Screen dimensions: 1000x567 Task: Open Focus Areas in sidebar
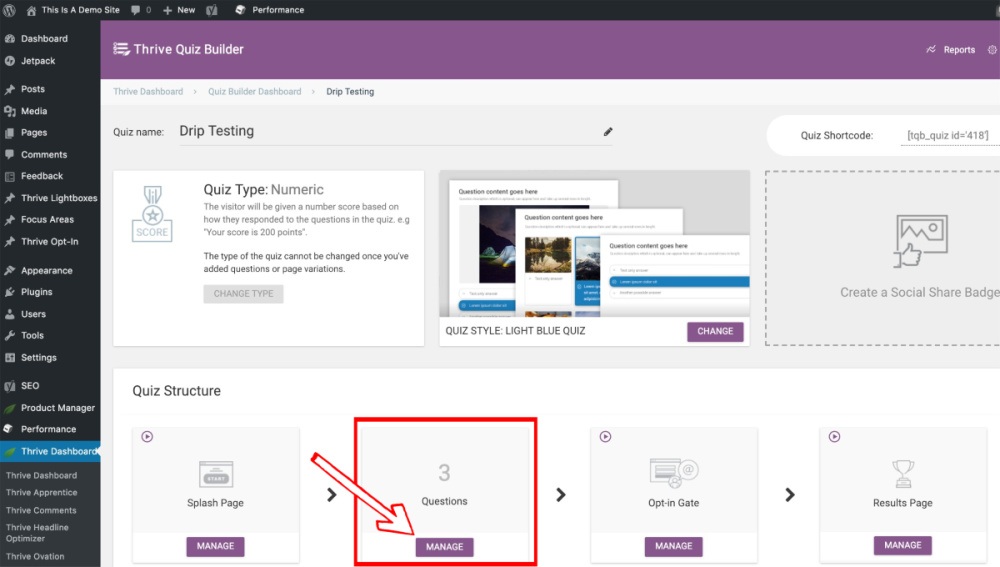click(47, 219)
